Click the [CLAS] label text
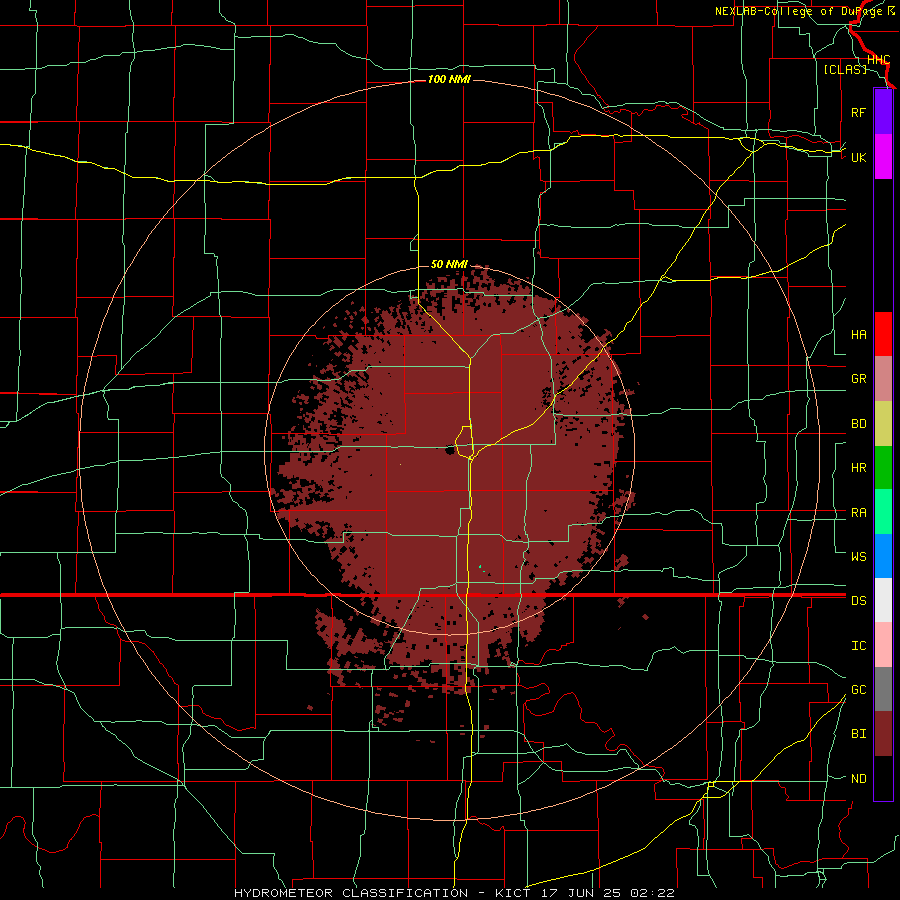The width and height of the screenshot is (900, 900). 845,69
